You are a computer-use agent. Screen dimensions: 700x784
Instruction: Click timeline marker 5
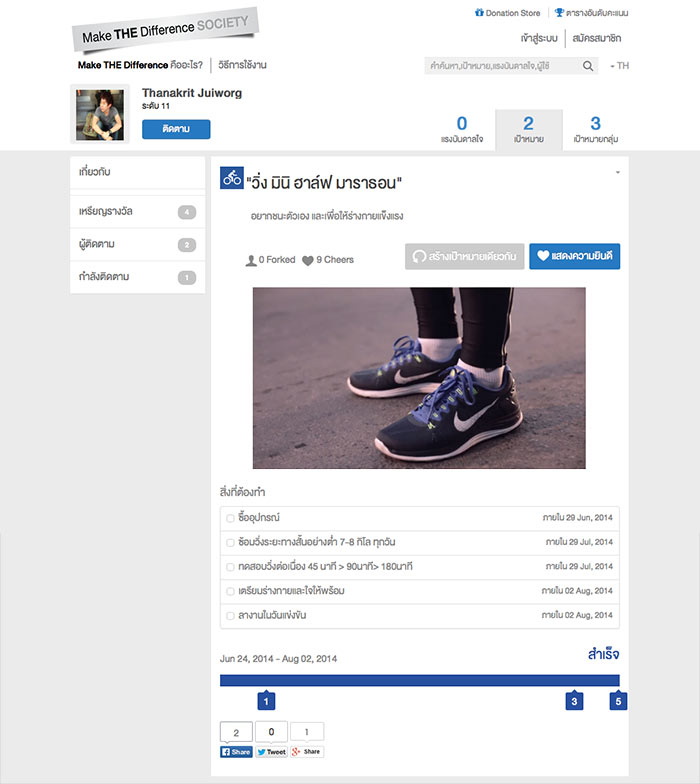click(618, 700)
